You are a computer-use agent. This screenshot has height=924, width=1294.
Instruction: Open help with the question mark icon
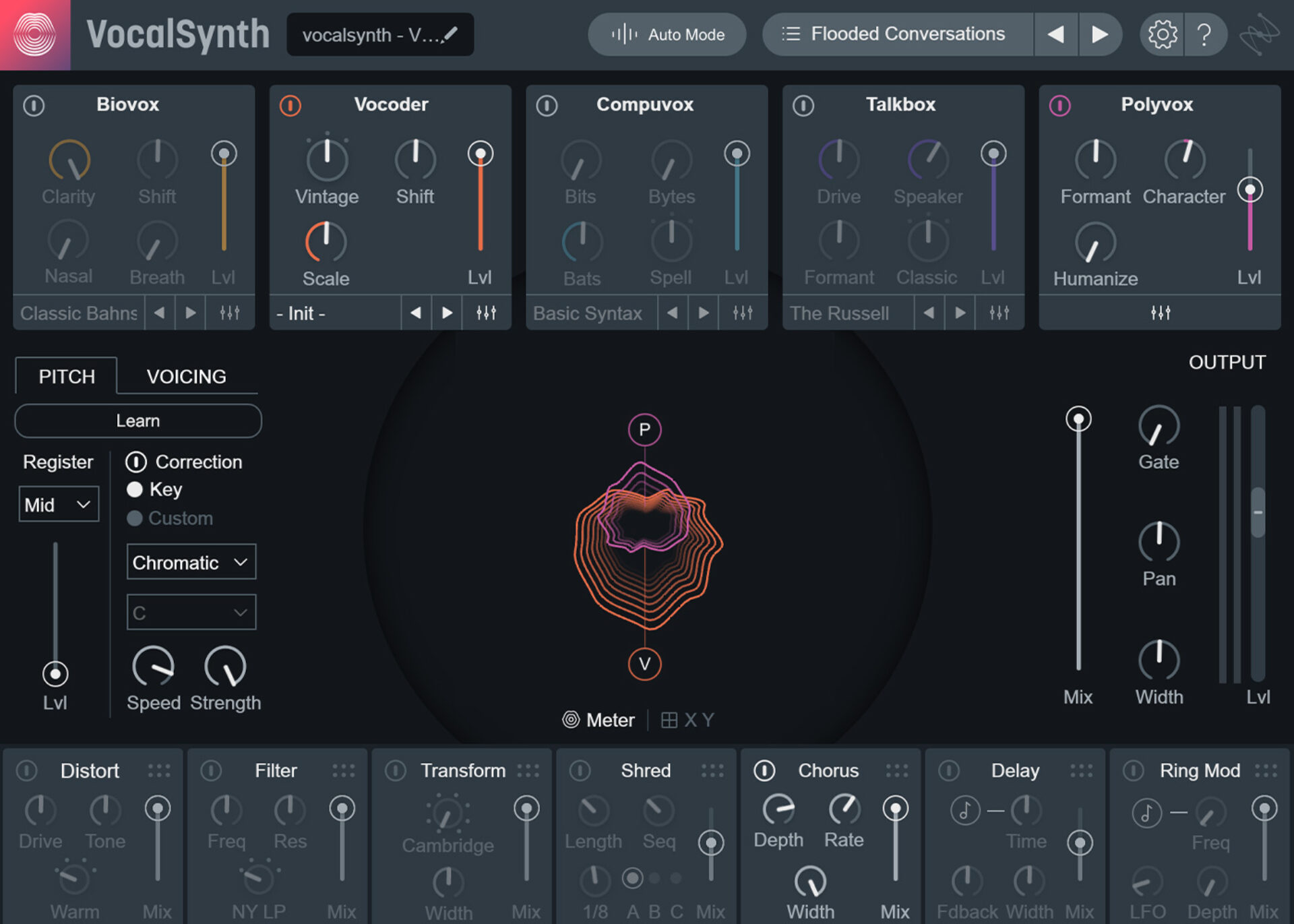point(1206,34)
